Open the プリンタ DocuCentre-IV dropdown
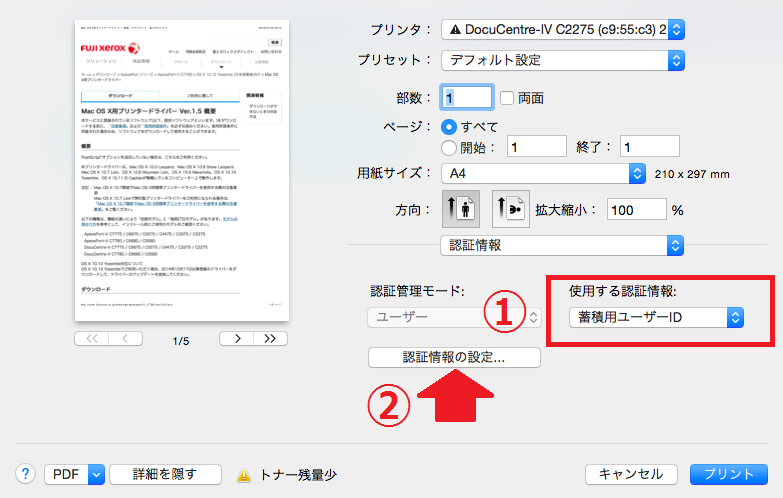The height and width of the screenshot is (498, 783). pyautogui.click(x=563, y=30)
